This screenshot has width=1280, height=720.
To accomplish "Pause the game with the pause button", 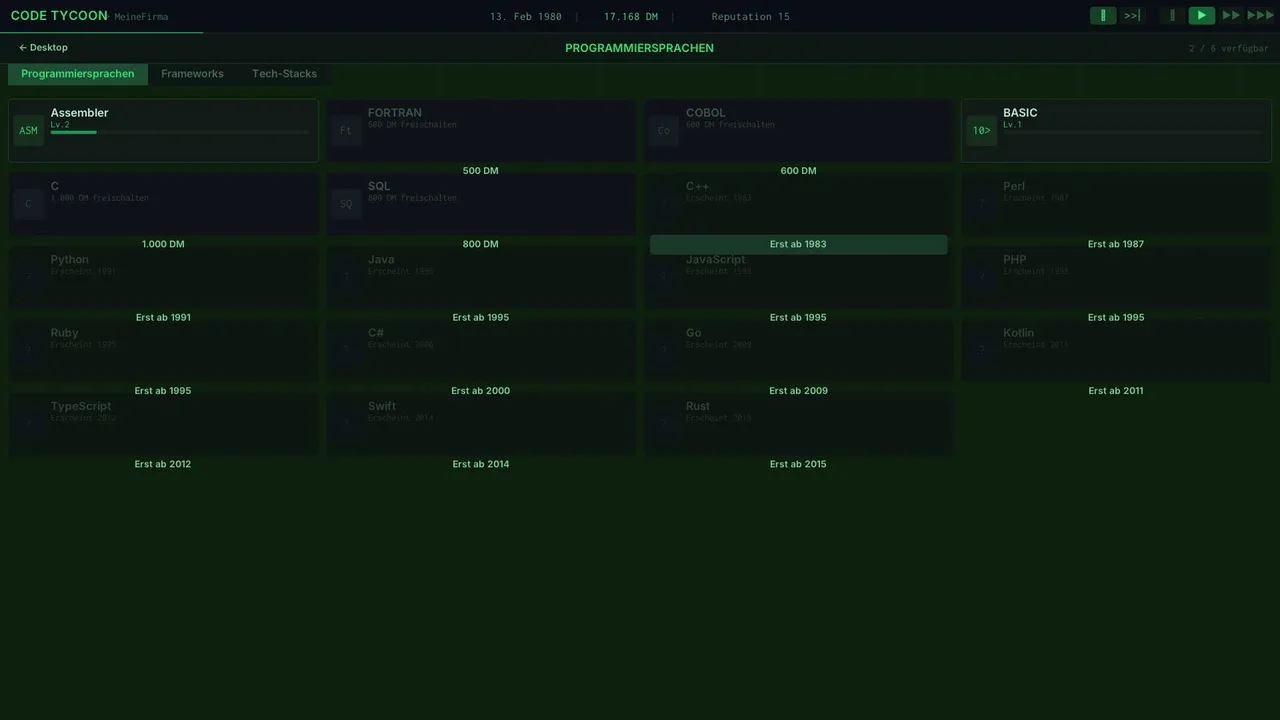I will point(1172,16).
